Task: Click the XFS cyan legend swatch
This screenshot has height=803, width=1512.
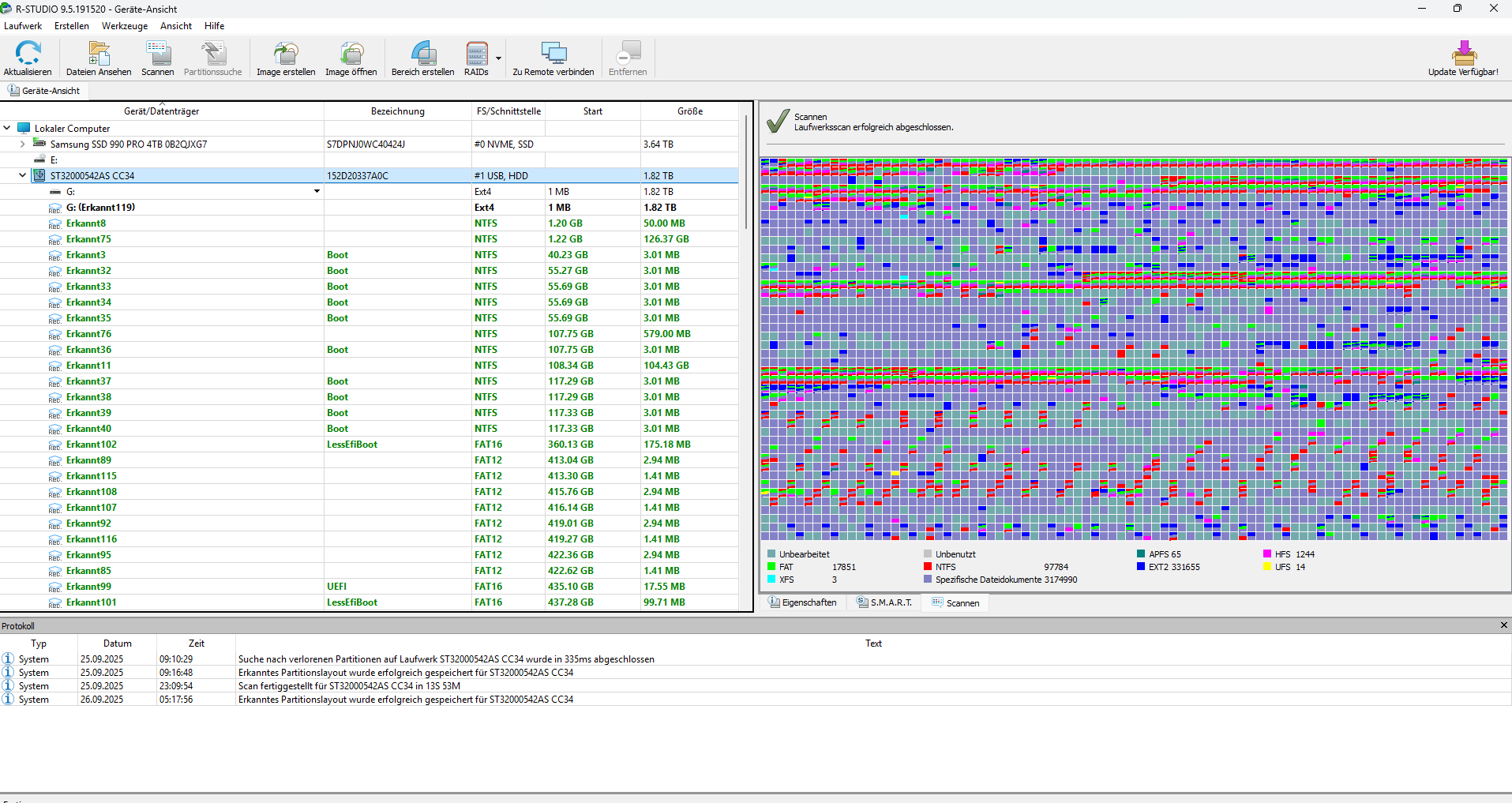Action: [x=771, y=580]
